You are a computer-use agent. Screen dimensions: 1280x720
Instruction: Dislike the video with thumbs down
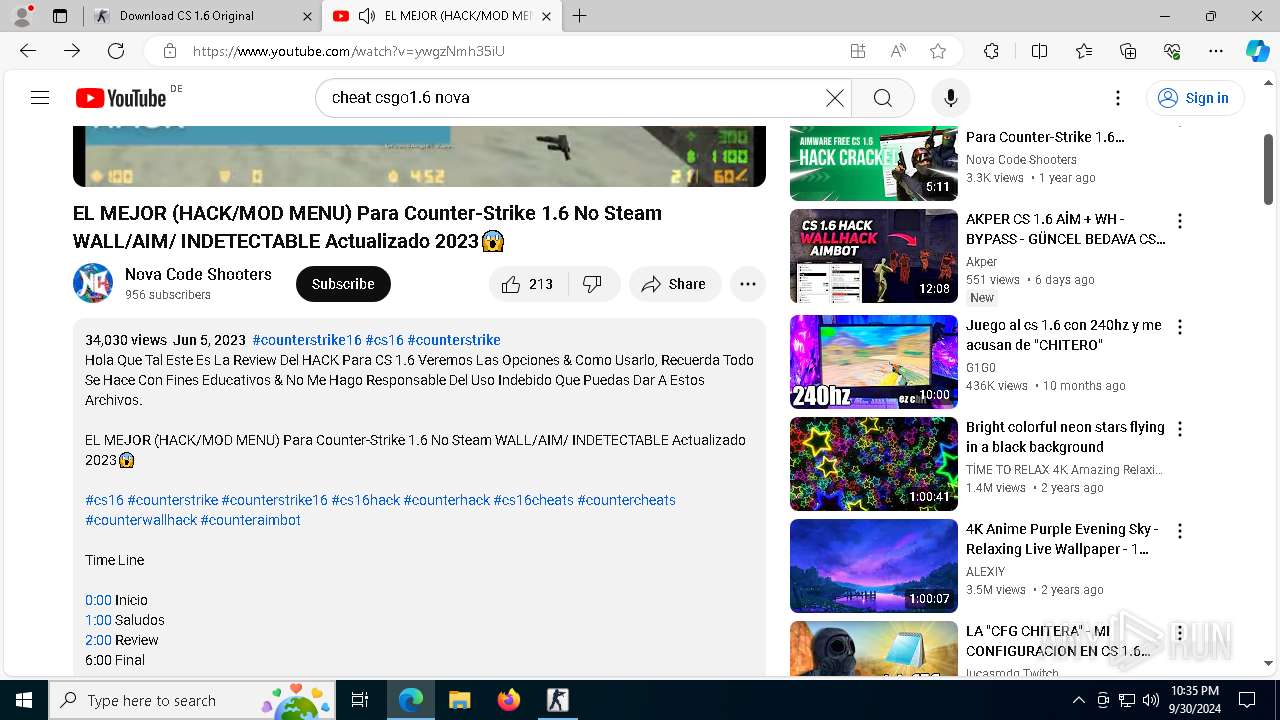tap(593, 284)
